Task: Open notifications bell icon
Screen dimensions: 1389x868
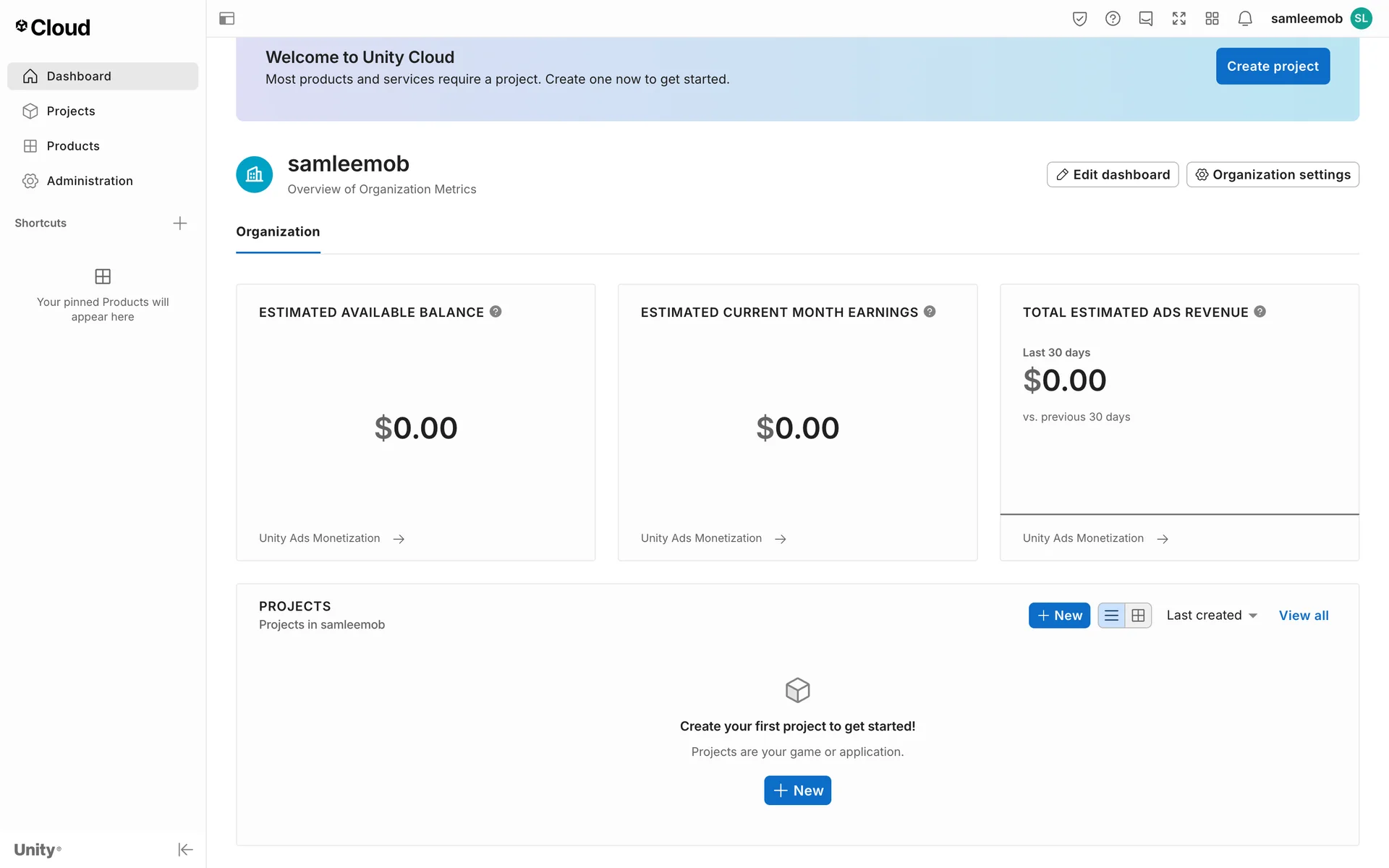Action: (x=1244, y=19)
